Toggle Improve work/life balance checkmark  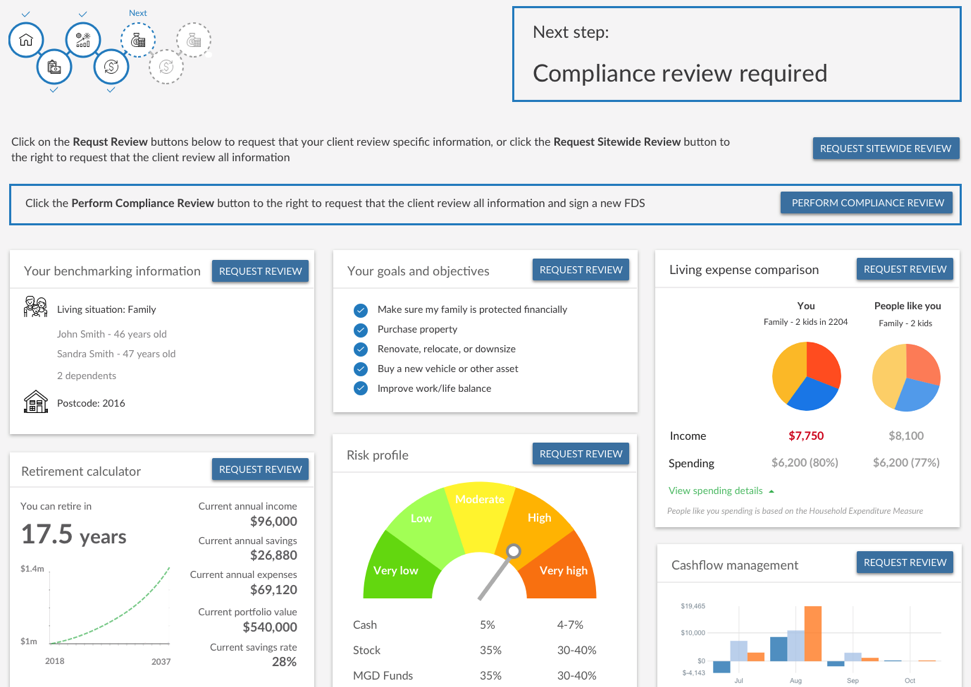tap(360, 388)
